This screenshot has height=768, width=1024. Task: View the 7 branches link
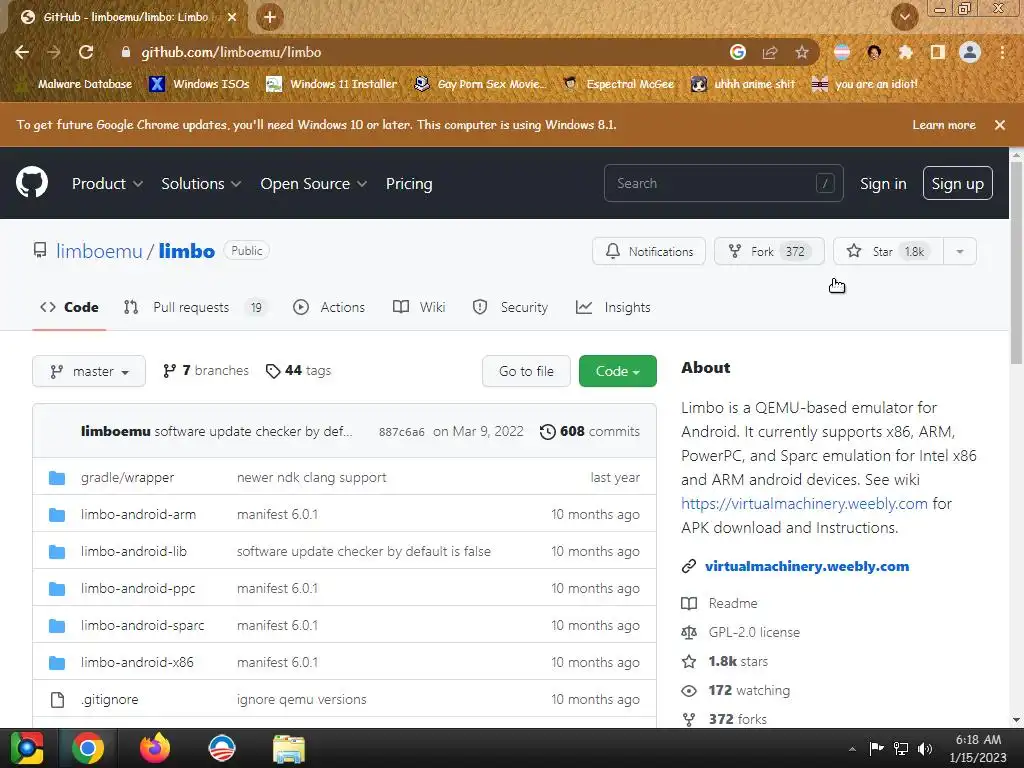(206, 370)
